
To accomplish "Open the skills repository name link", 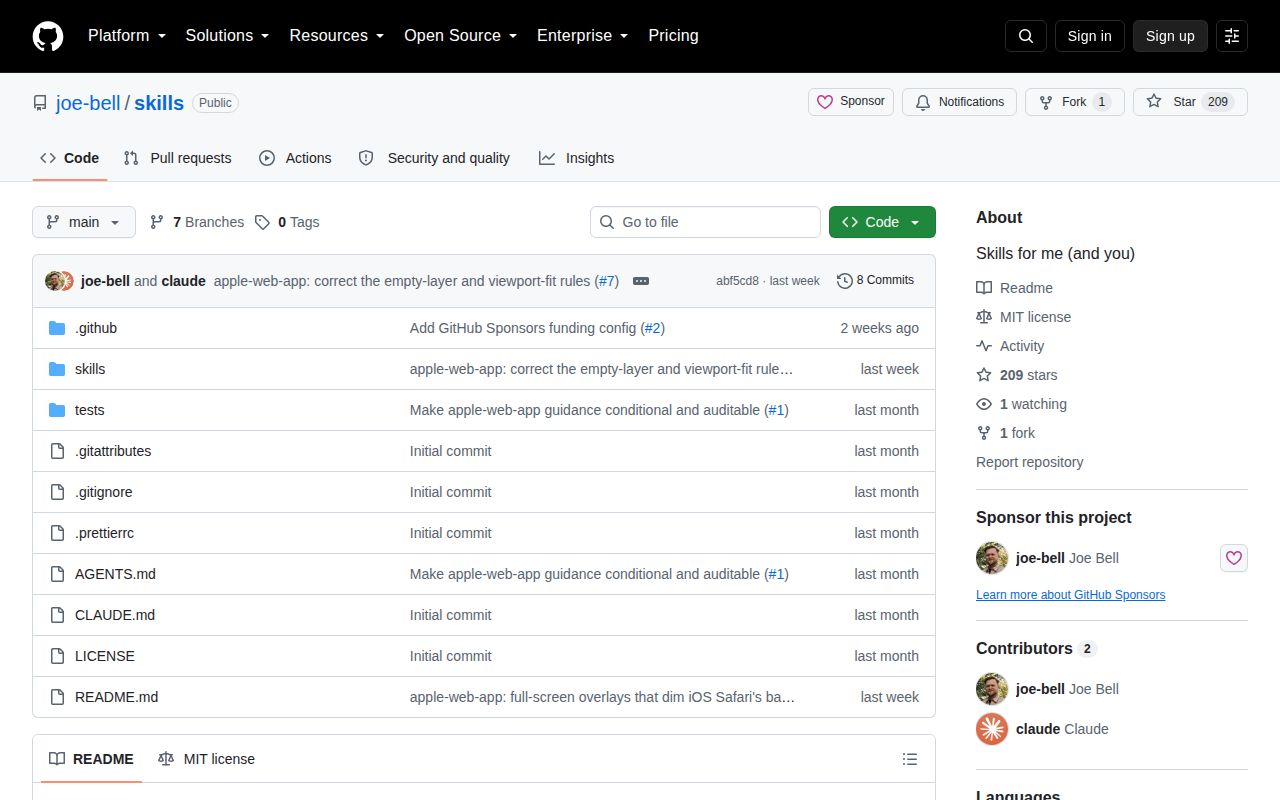I will tap(159, 103).
